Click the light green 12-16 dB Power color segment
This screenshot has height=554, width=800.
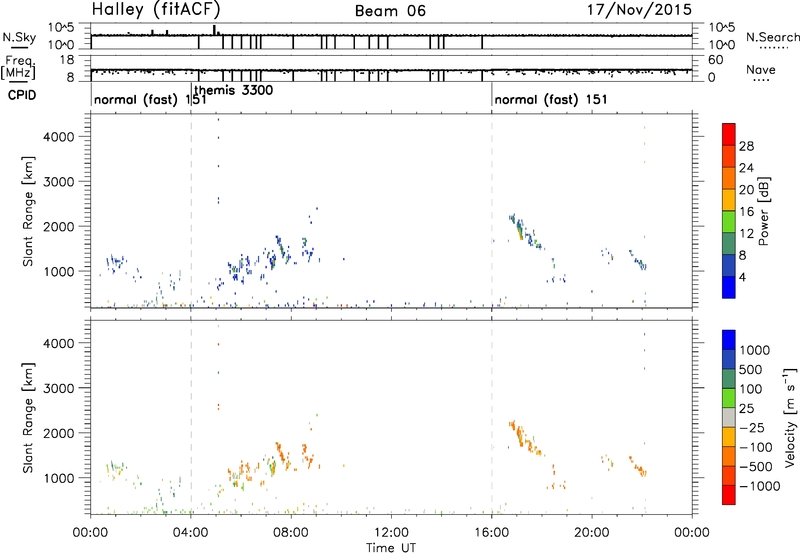click(x=729, y=221)
